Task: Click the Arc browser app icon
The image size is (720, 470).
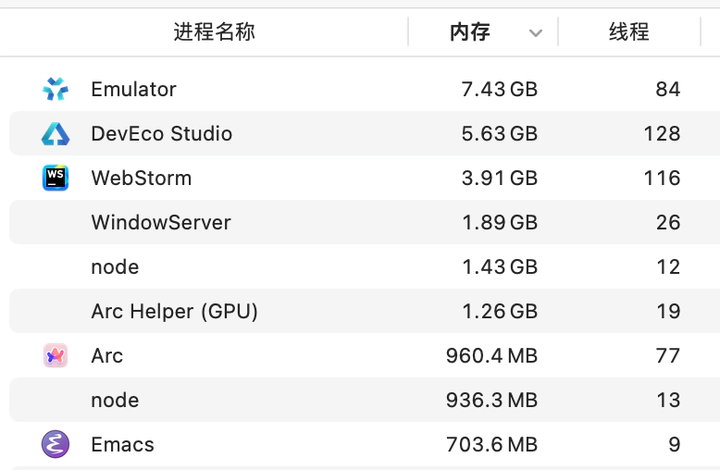Action: click(55, 356)
